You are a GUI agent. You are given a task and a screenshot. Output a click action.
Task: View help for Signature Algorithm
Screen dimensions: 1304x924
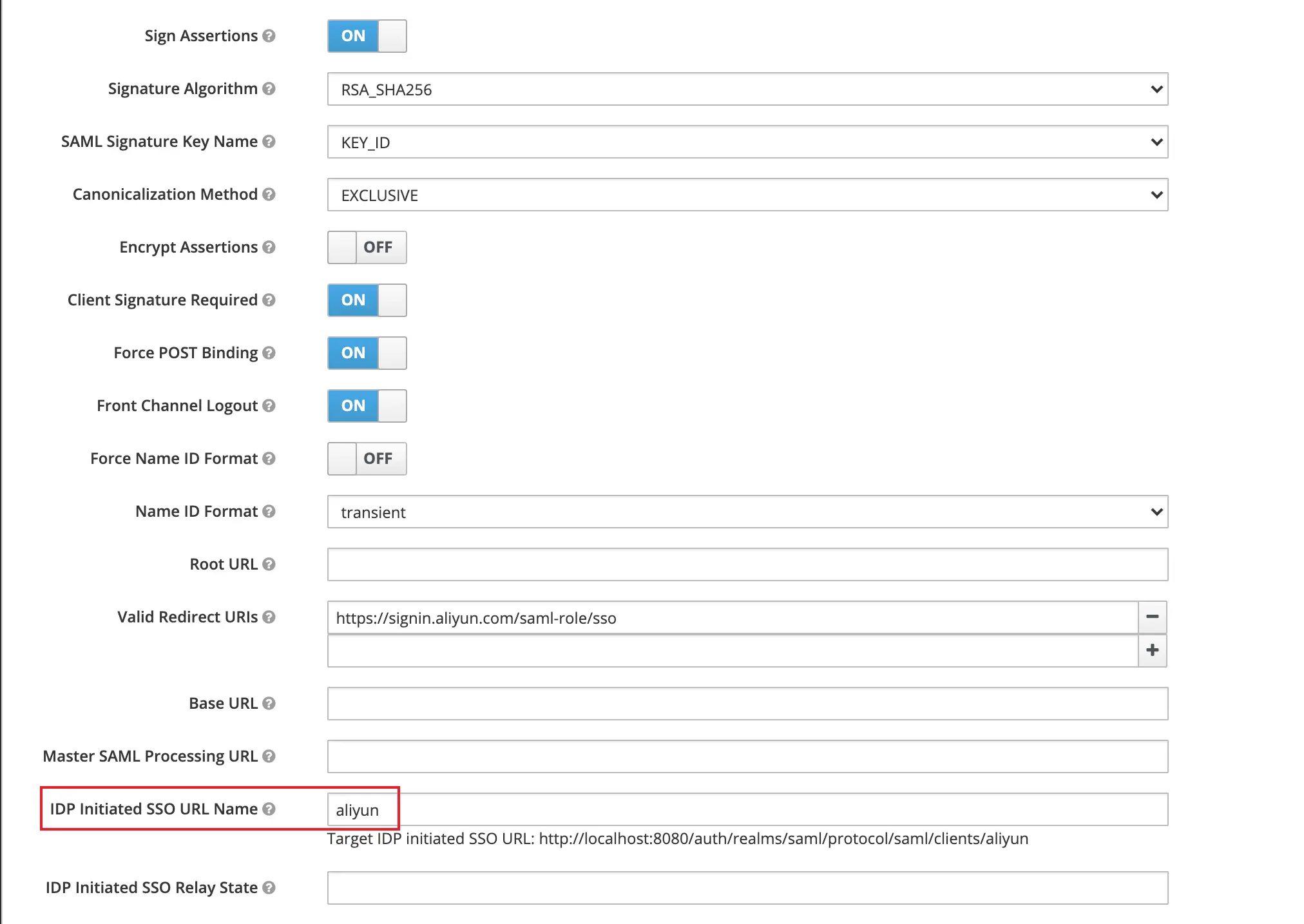(x=270, y=89)
